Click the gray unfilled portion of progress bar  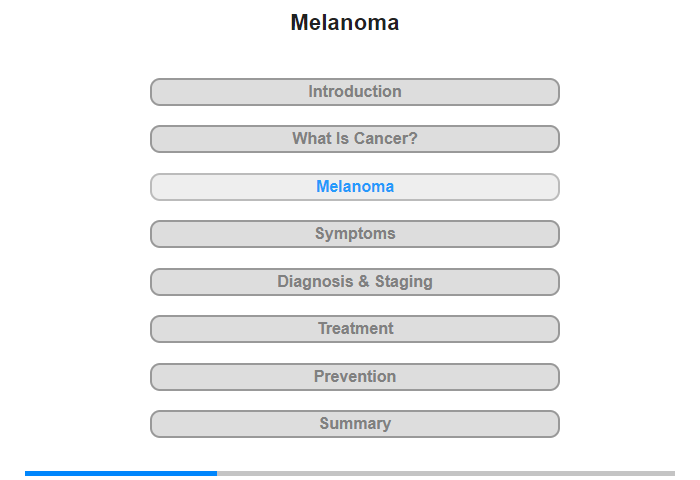point(446,473)
